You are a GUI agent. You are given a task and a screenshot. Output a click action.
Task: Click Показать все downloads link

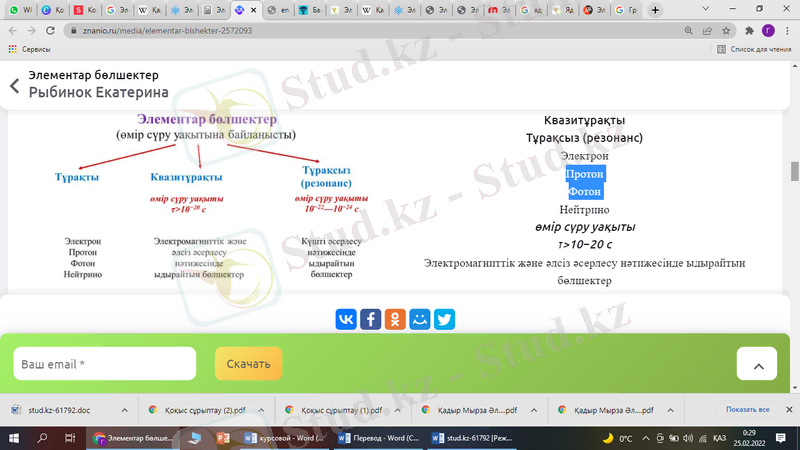pos(747,409)
